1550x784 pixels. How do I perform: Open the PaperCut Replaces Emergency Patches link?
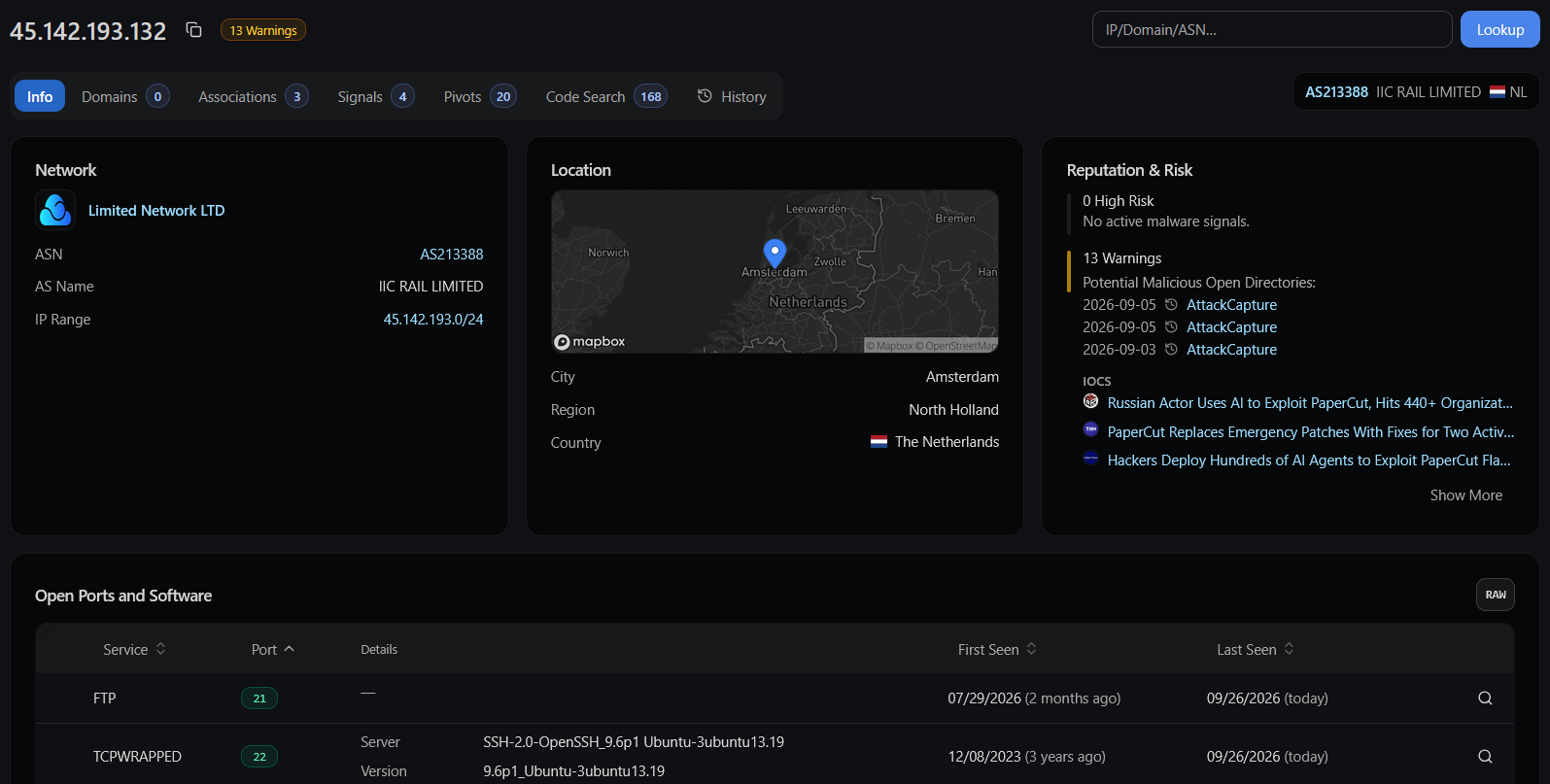click(x=1311, y=431)
